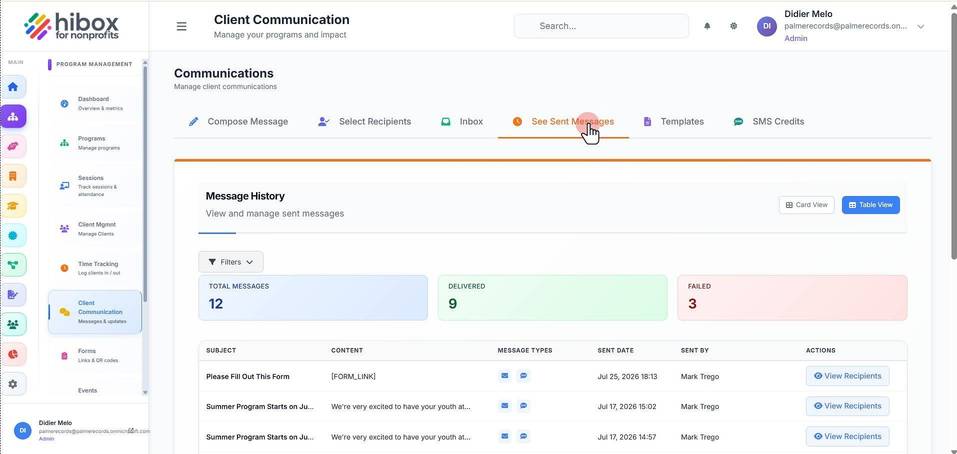Click the hamburger menu icon
The height and width of the screenshot is (454, 957).
[181, 27]
